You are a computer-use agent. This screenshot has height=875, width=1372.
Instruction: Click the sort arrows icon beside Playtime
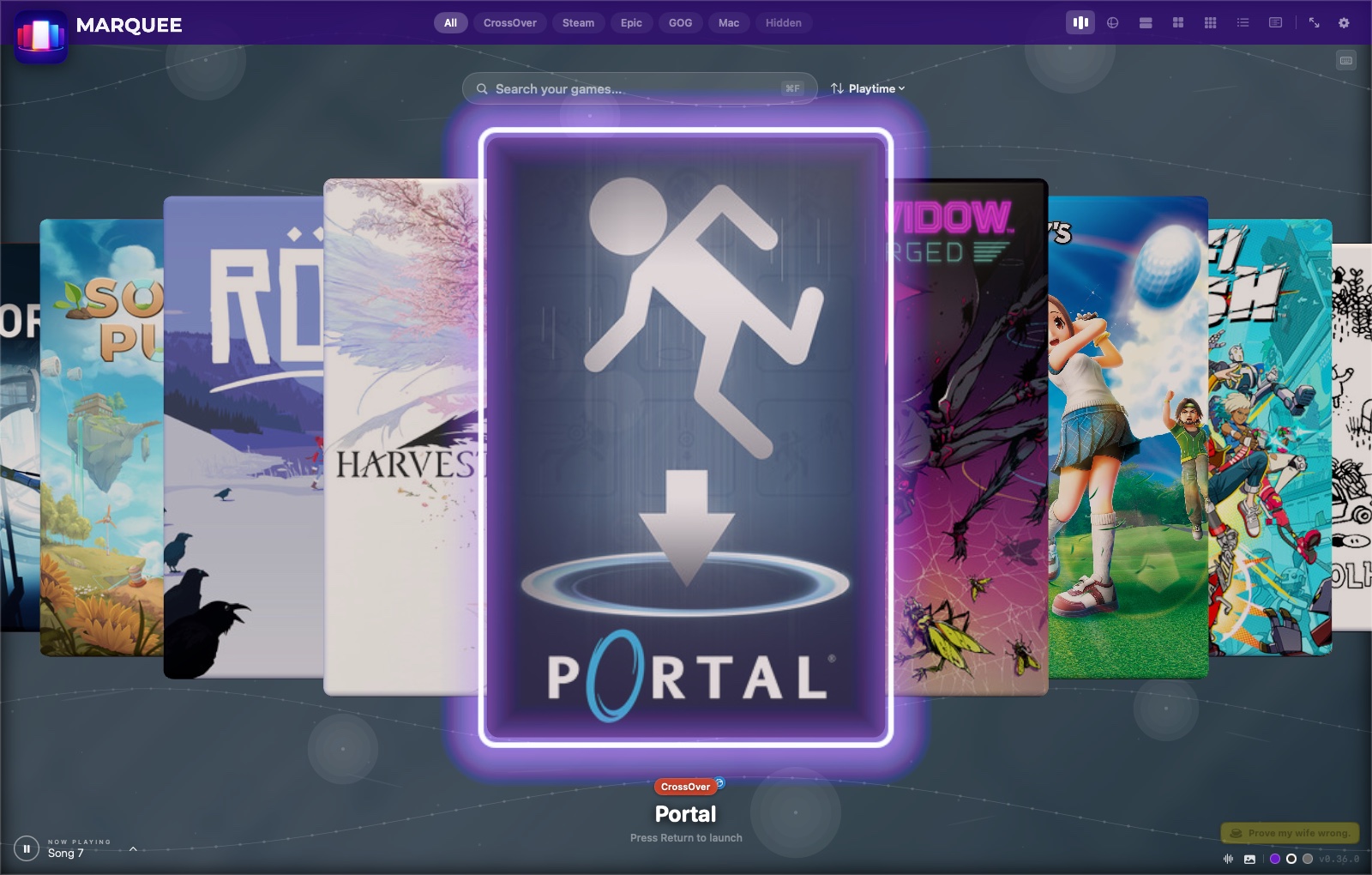(837, 88)
